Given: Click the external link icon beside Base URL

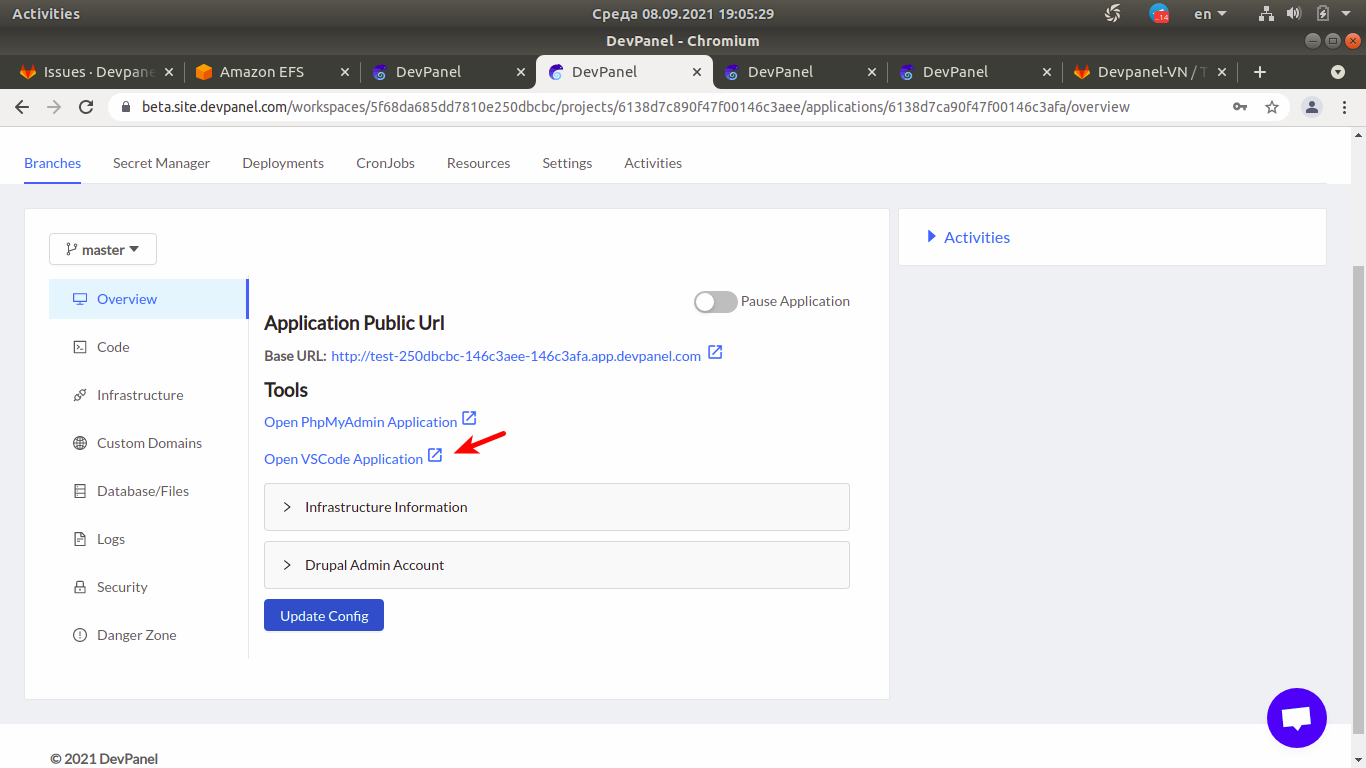Looking at the screenshot, I should click(715, 353).
